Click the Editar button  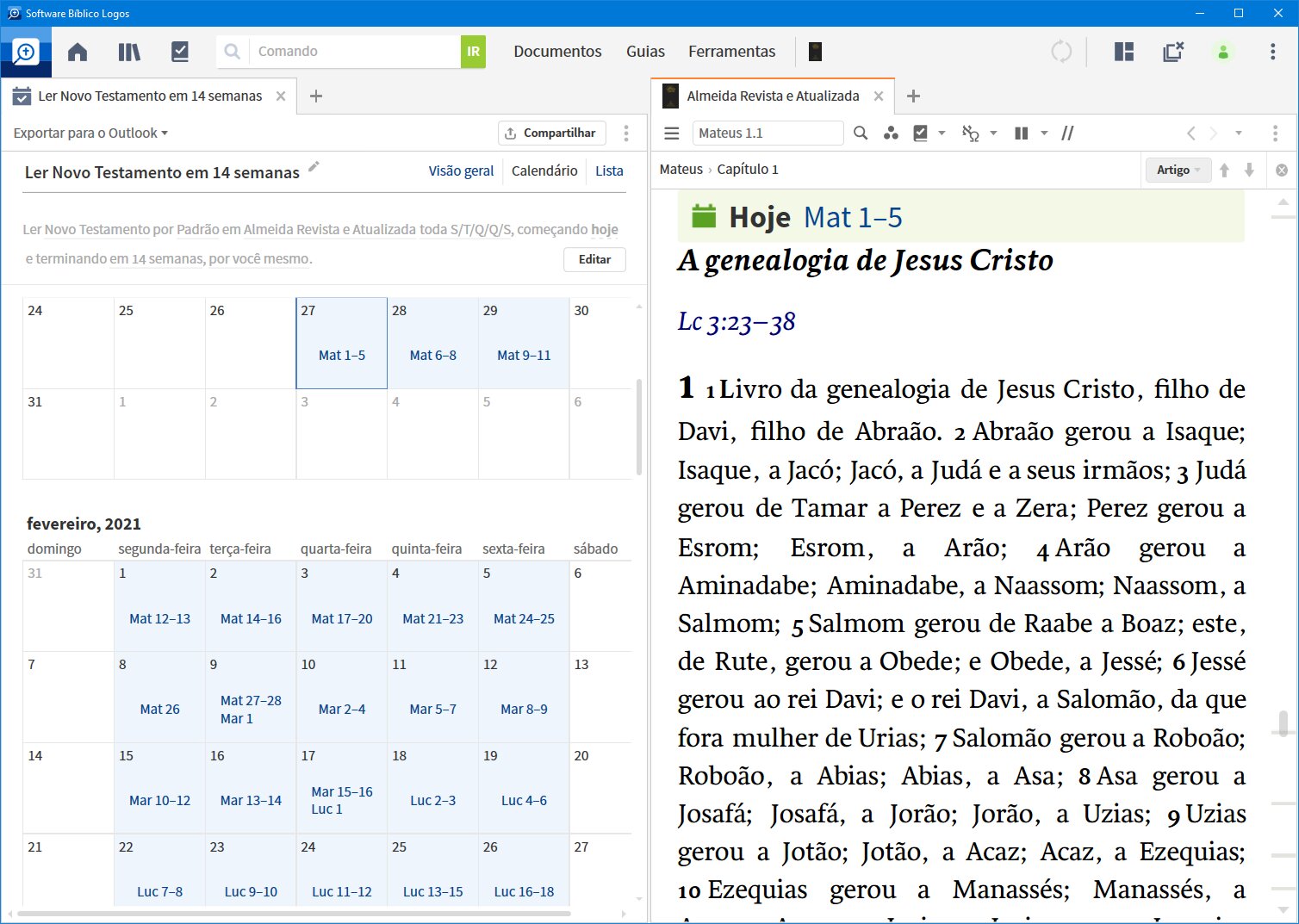[594, 259]
